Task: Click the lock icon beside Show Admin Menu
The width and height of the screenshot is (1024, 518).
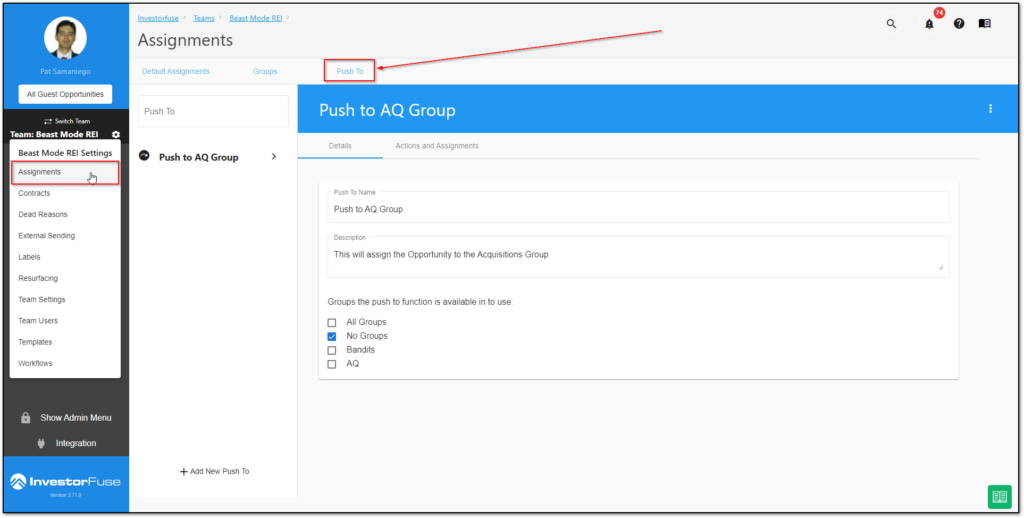Action: 25,417
